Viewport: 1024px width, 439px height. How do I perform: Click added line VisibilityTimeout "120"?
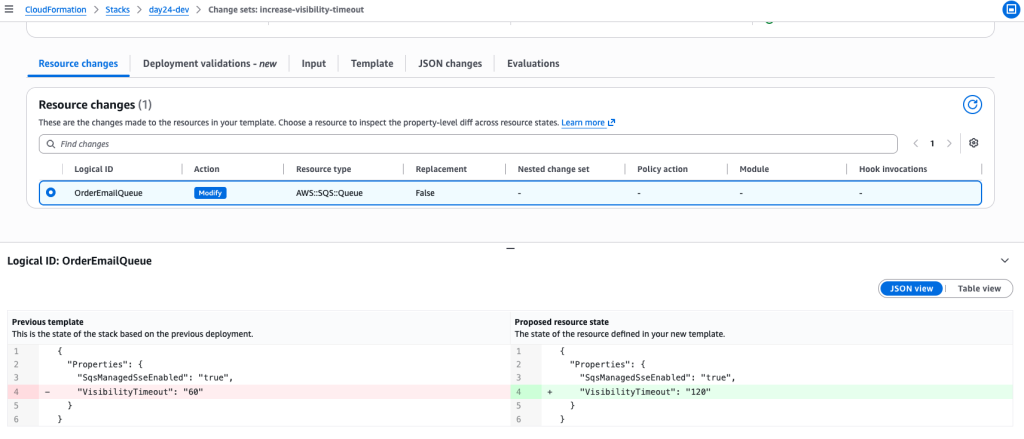point(645,392)
